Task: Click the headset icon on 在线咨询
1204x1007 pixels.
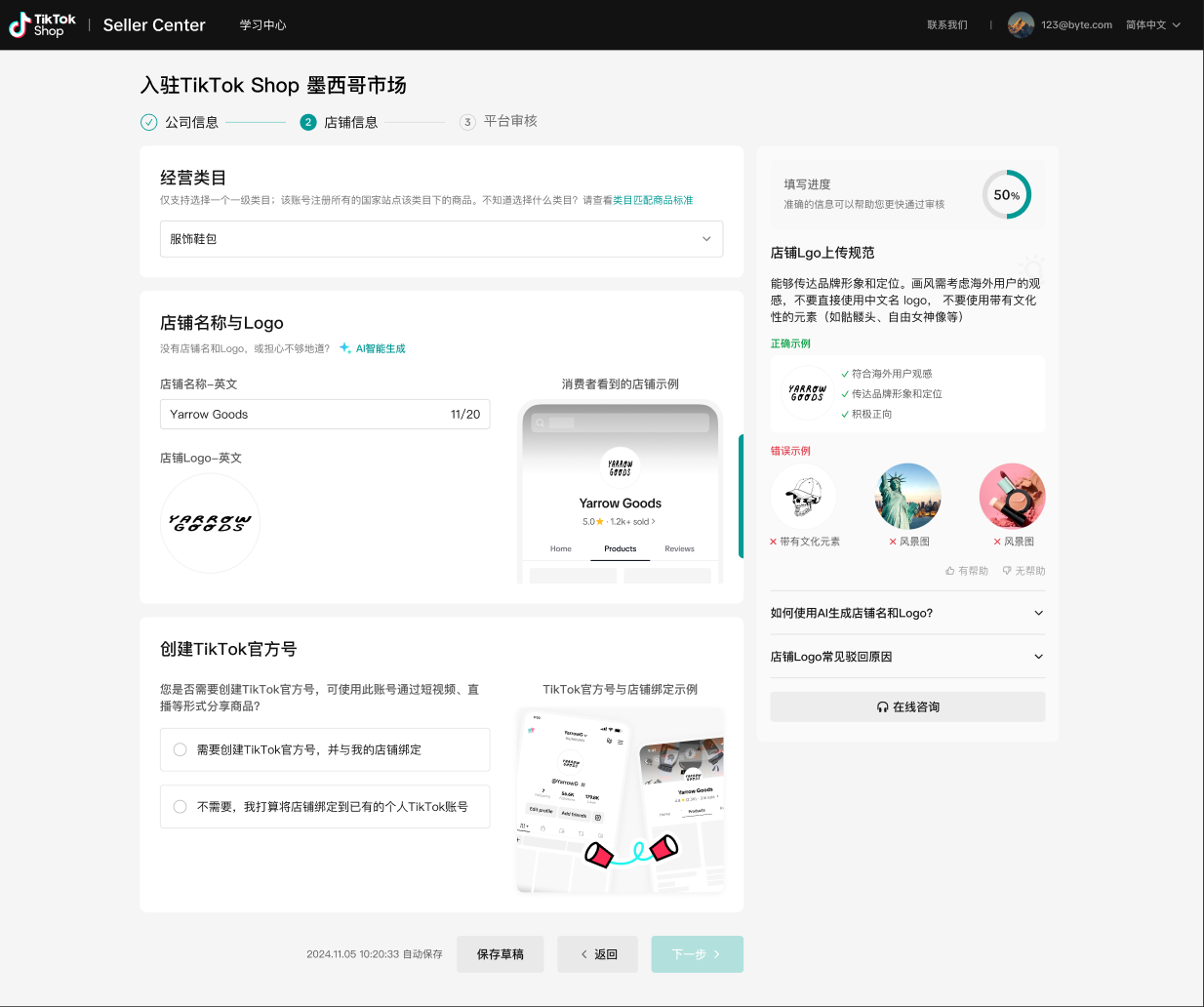Action: click(882, 707)
